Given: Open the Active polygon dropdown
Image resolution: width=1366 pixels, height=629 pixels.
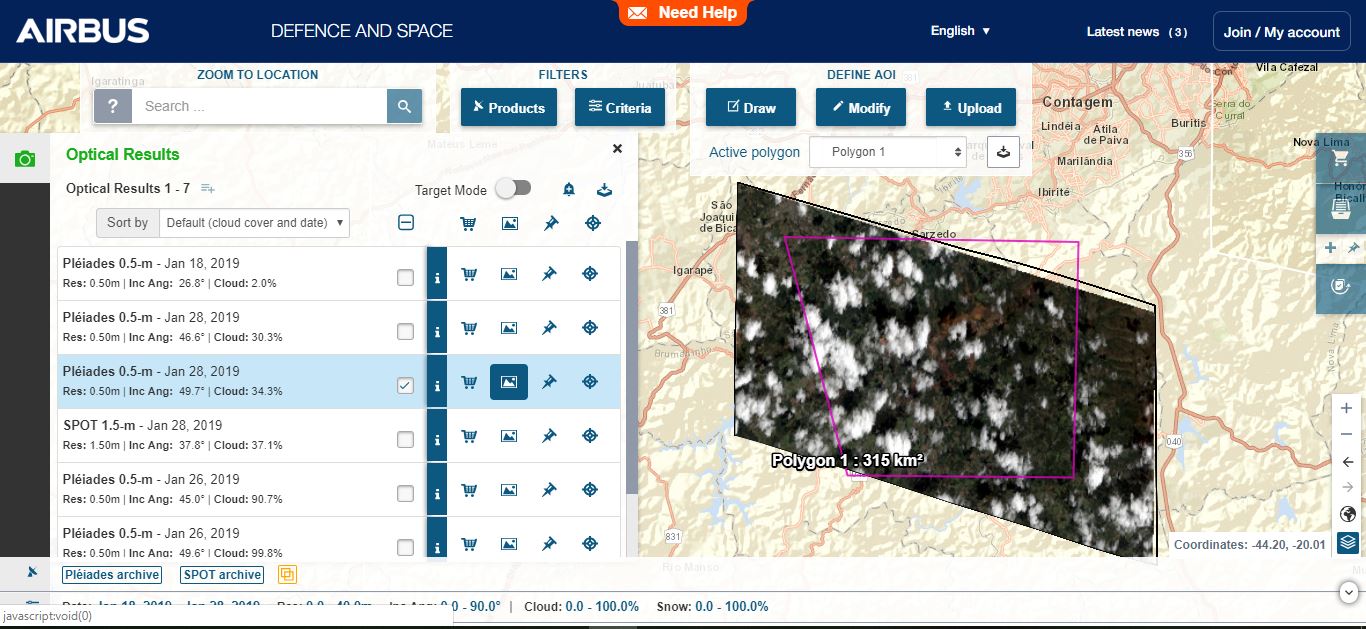Looking at the screenshot, I should 887,152.
